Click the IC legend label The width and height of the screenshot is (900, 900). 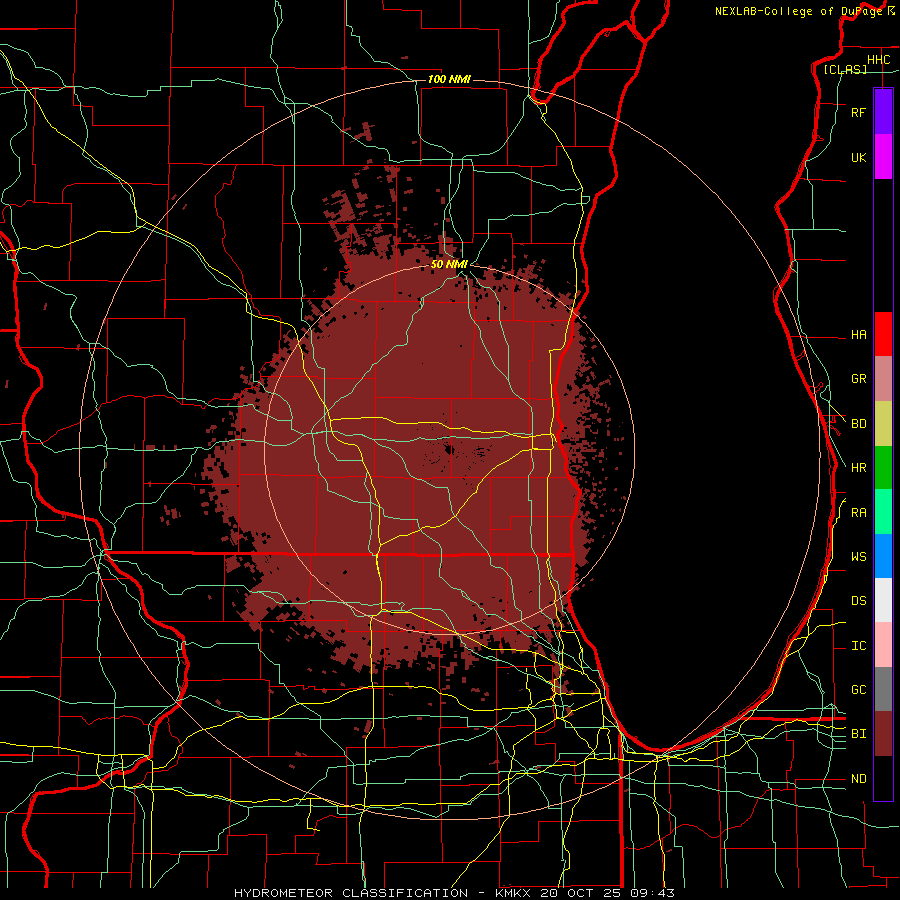pyautogui.click(x=858, y=646)
